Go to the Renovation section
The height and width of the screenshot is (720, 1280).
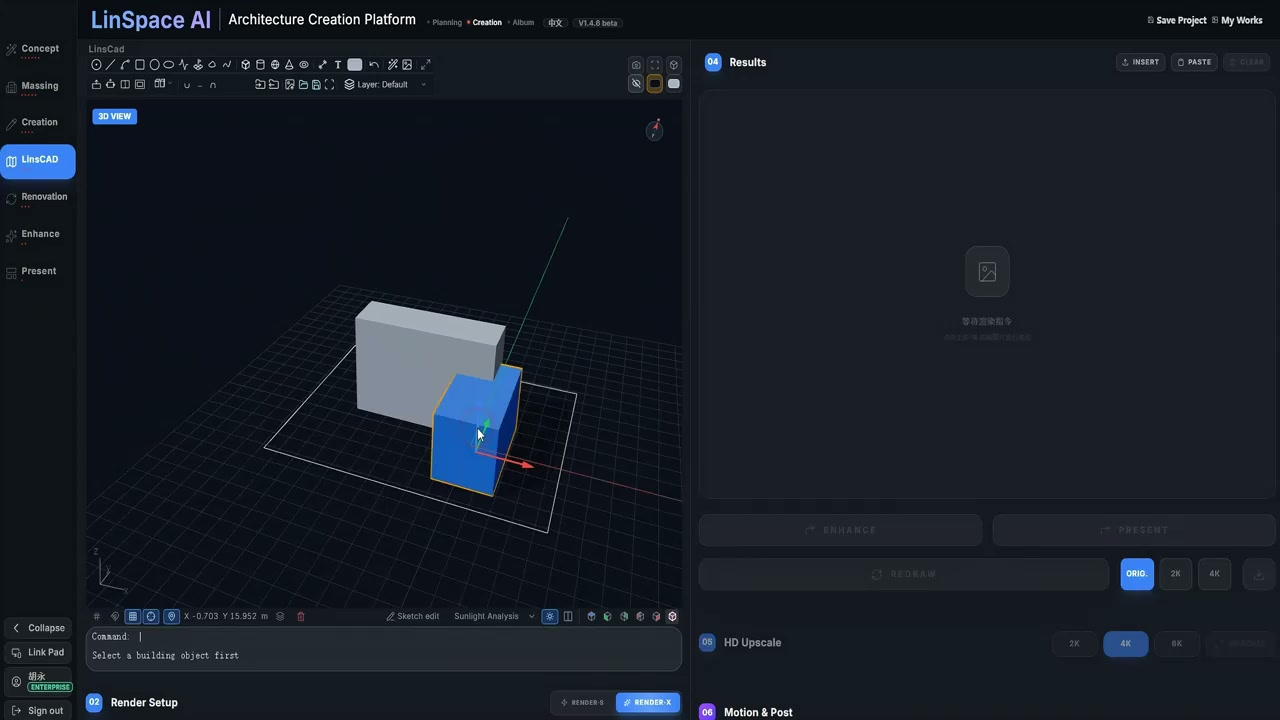pos(38,197)
